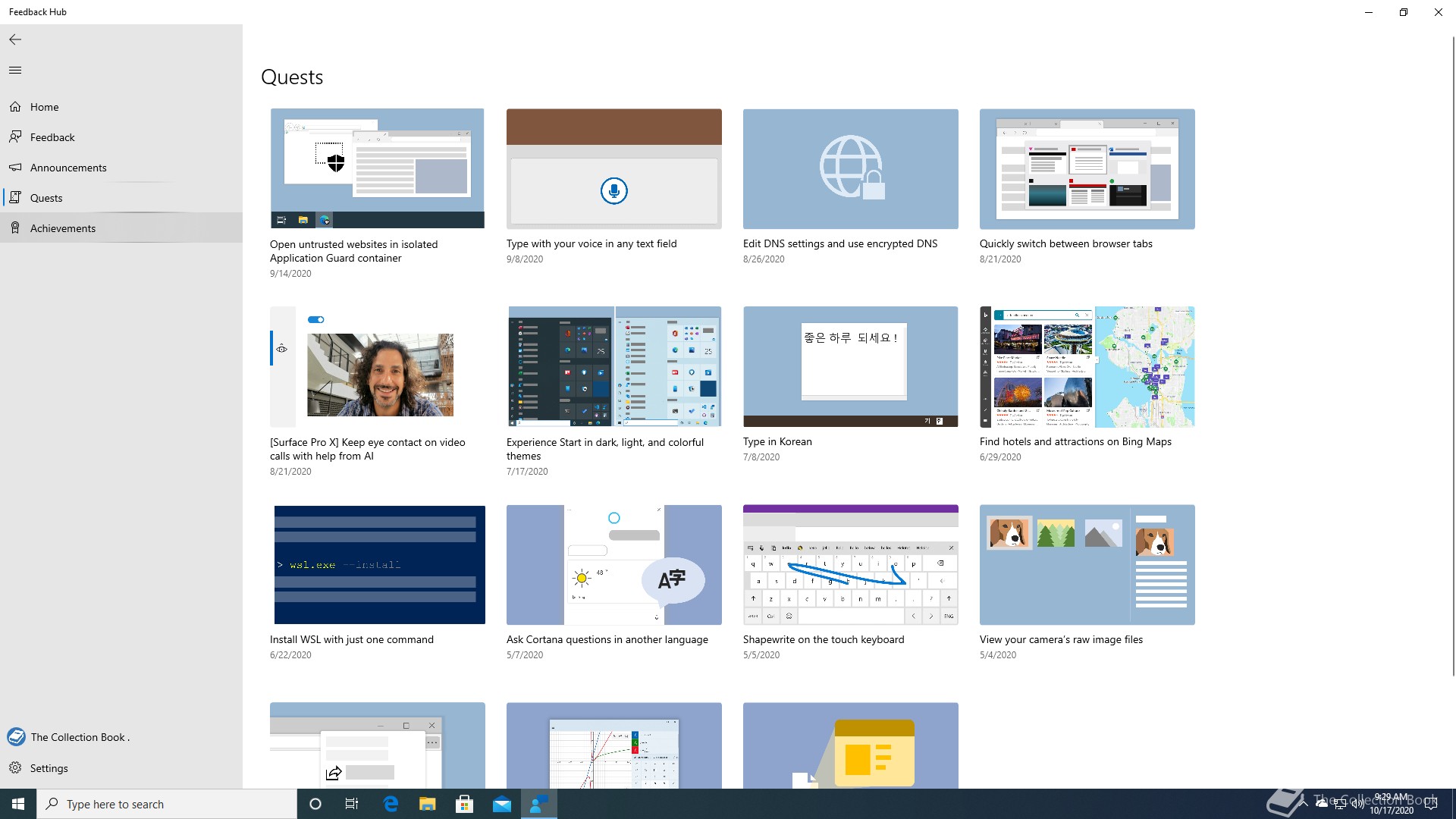The height and width of the screenshot is (819, 1456).
Task: Click the back arrow icon
Action: tap(15, 39)
